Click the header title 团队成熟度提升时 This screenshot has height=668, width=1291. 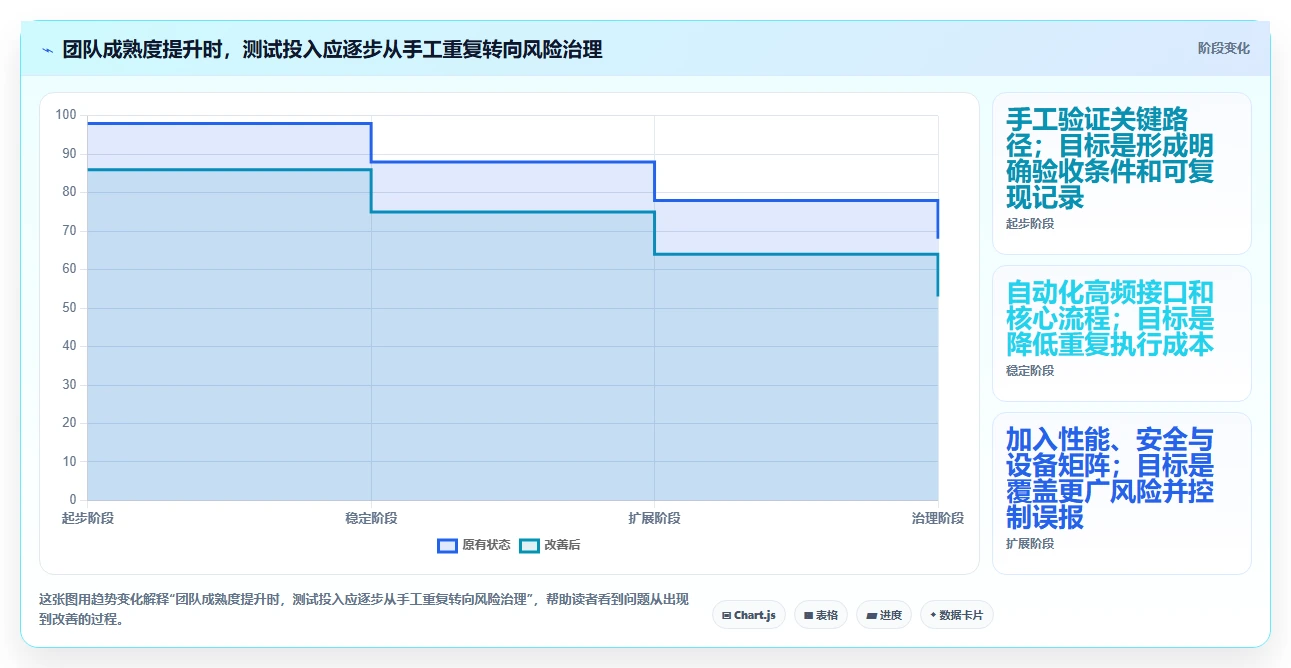pos(332,49)
